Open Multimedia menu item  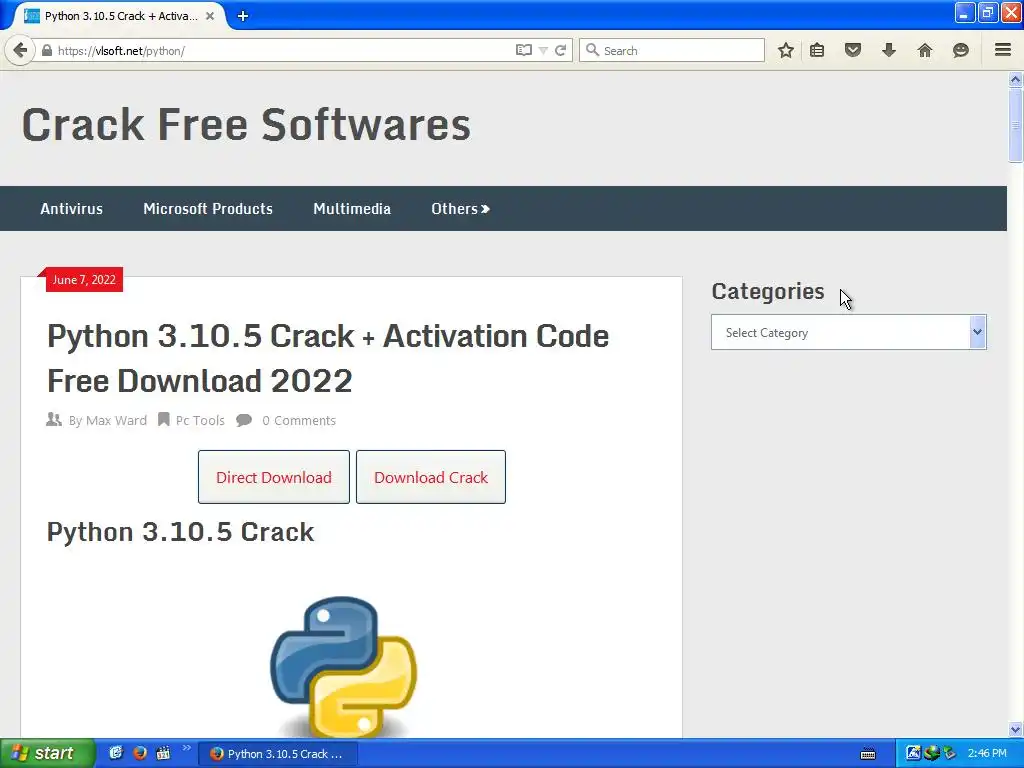coord(351,209)
